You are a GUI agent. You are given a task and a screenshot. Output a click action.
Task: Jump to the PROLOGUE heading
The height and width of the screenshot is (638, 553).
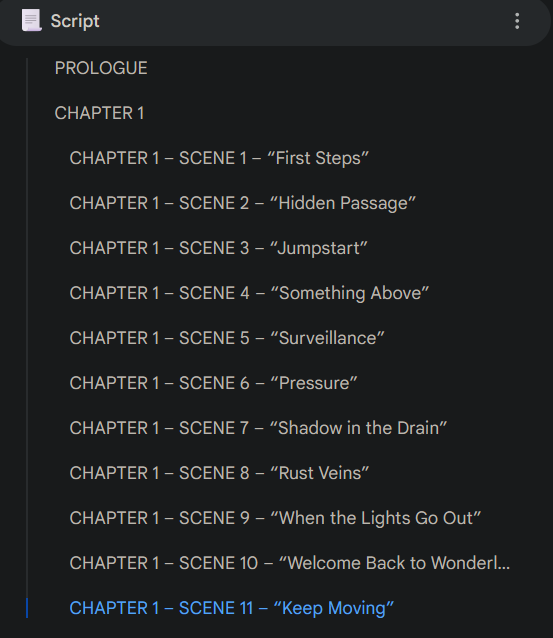click(x=101, y=68)
